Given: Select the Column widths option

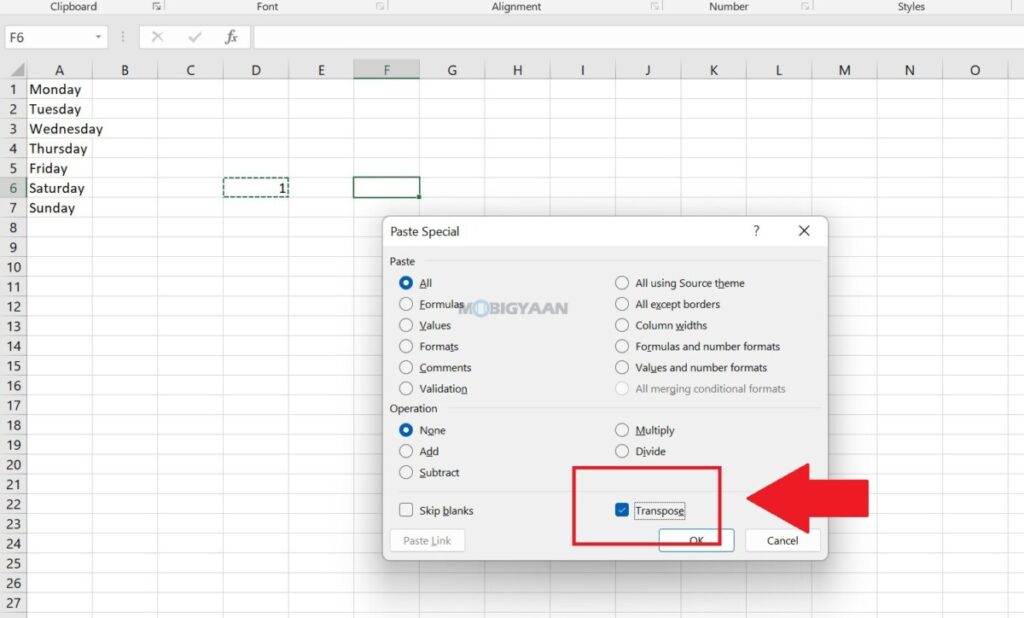Looking at the screenshot, I should 622,325.
